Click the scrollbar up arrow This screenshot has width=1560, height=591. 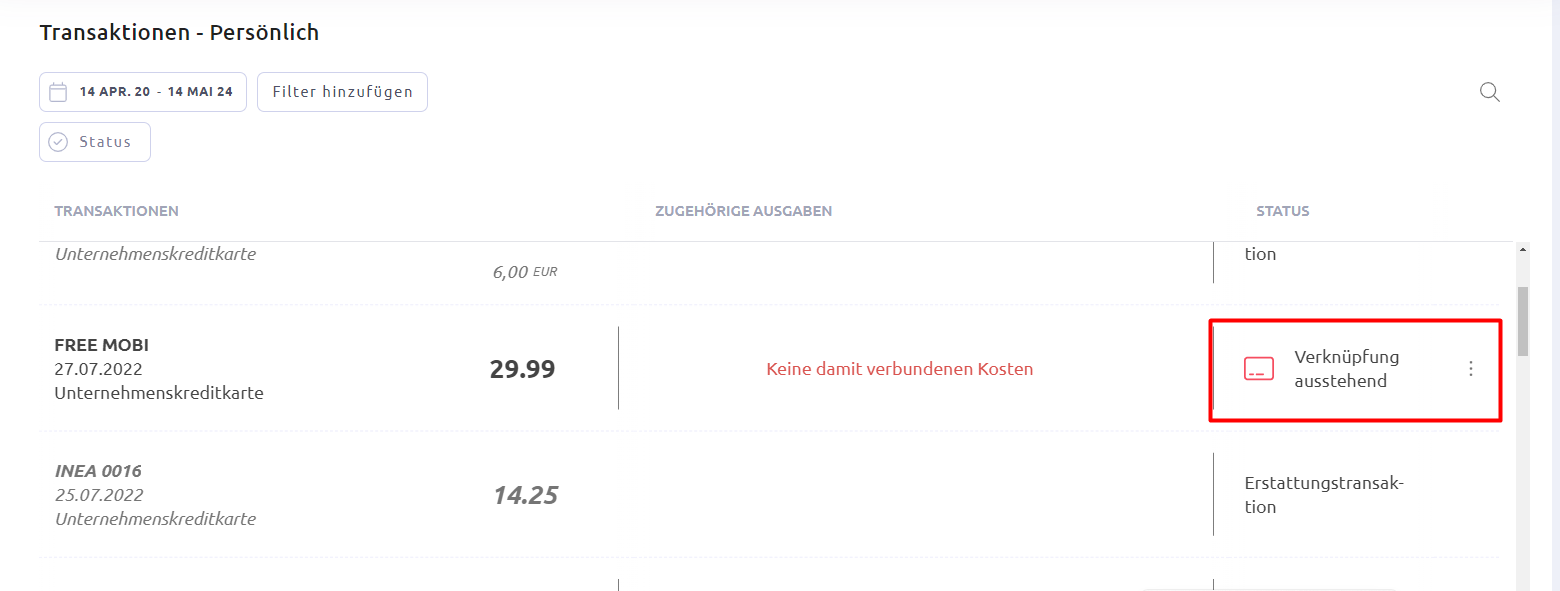(x=1523, y=249)
